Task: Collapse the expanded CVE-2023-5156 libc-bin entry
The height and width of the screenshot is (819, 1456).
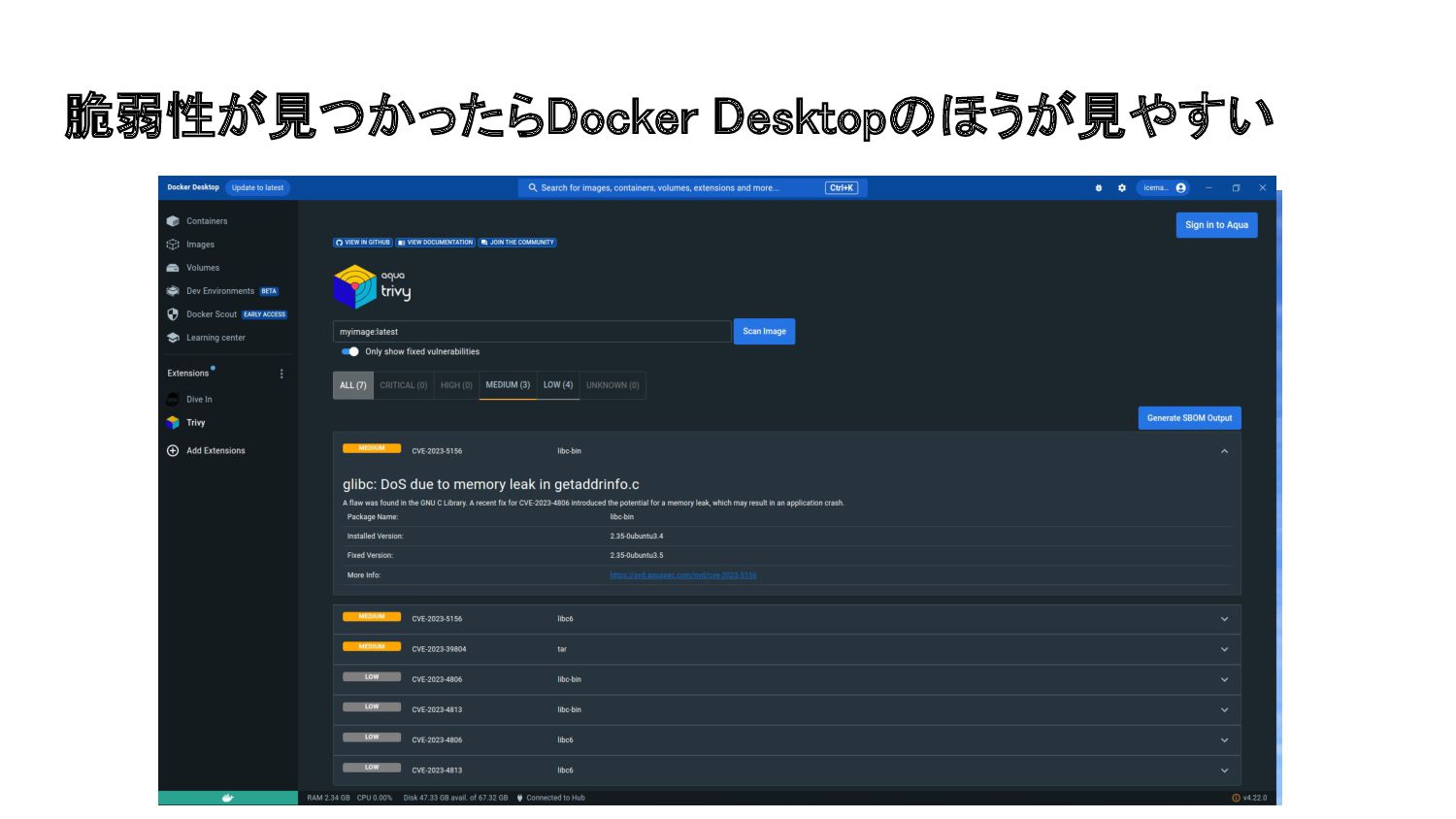Action: pyautogui.click(x=1224, y=451)
